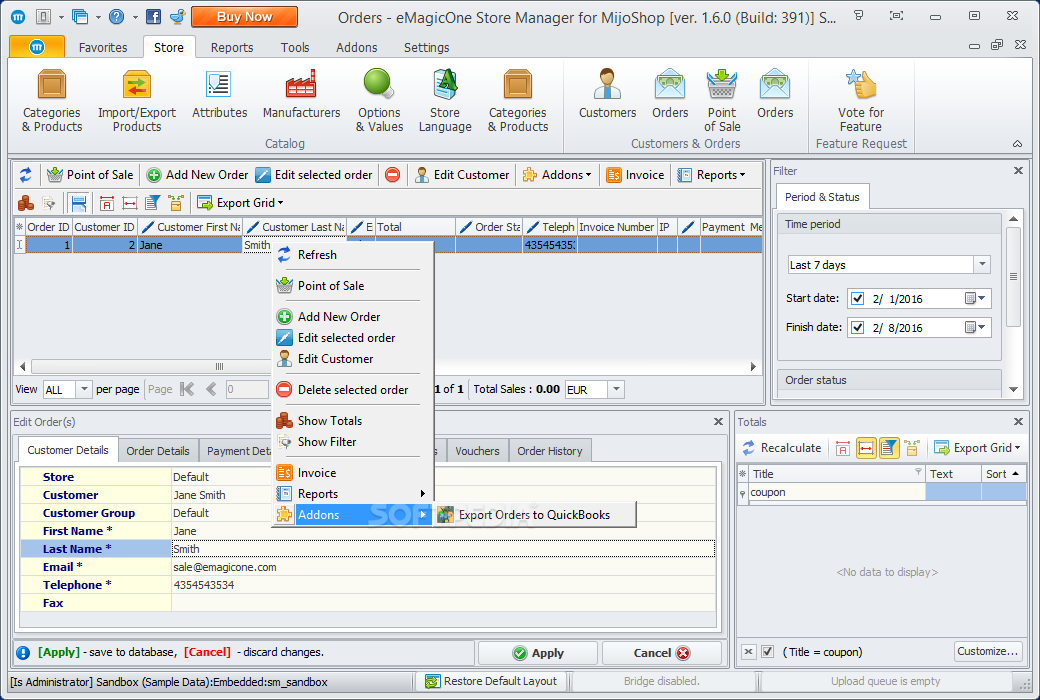Open the Finish date calendar dropdown
The image size is (1040, 700).
point(975,328)
